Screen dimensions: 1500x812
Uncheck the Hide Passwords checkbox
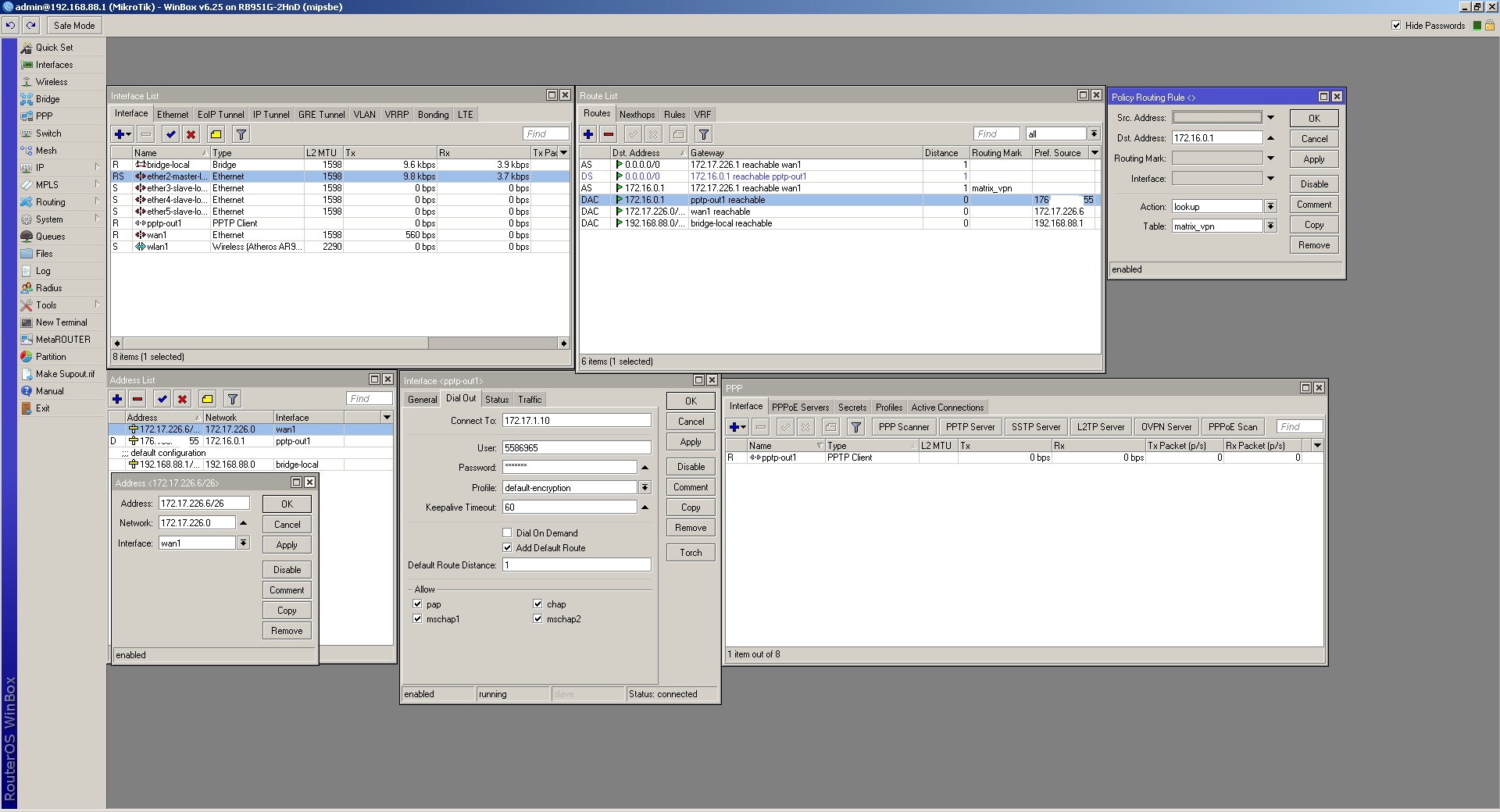click(x=1396, y=25)
